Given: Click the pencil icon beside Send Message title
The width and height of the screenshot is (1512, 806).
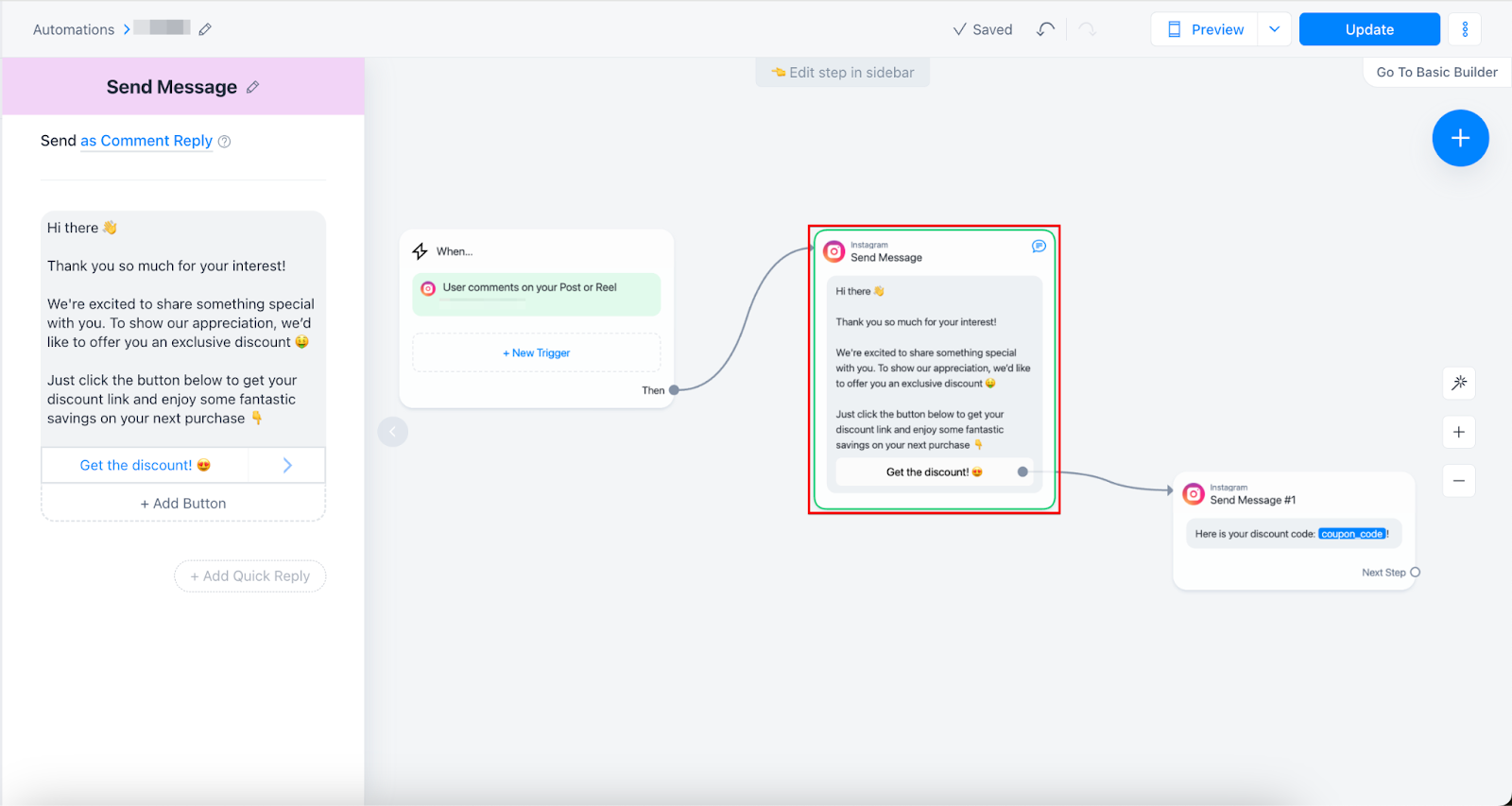Looking at the screenshot, I should (x=252, y=87).
